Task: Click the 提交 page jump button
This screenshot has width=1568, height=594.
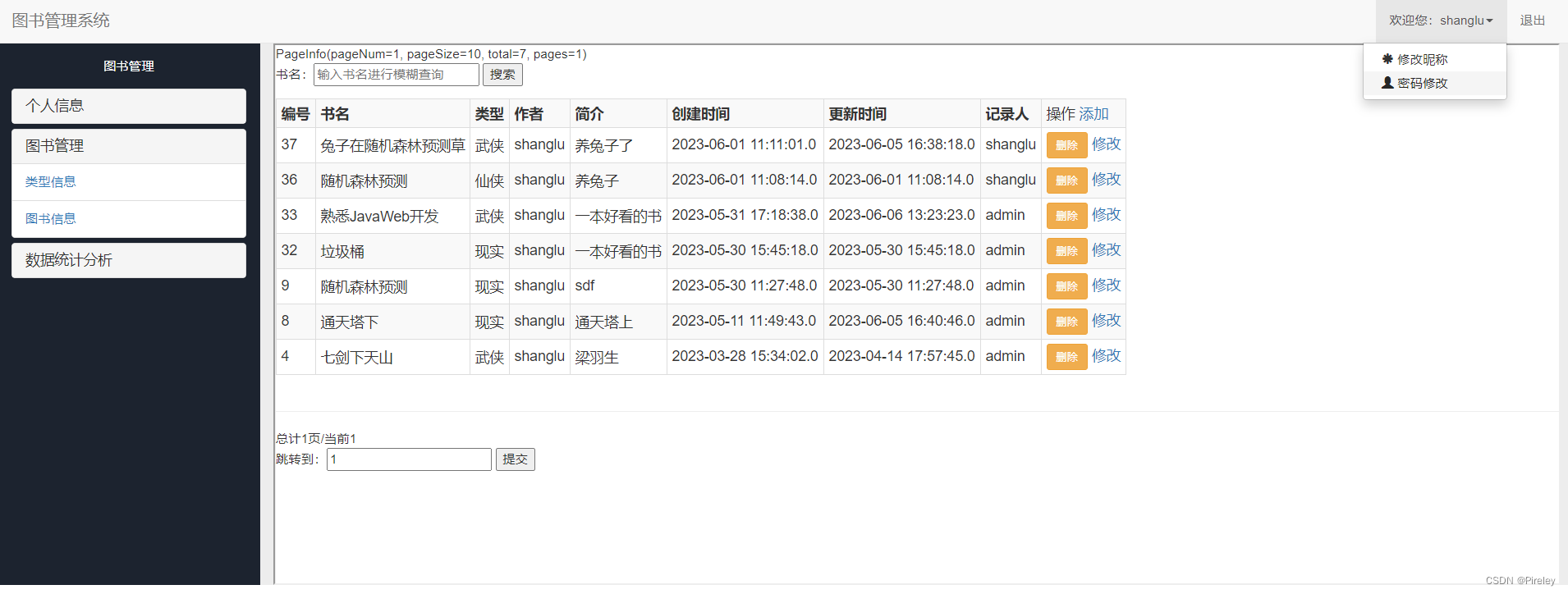Action: click(x=515, y=459)
